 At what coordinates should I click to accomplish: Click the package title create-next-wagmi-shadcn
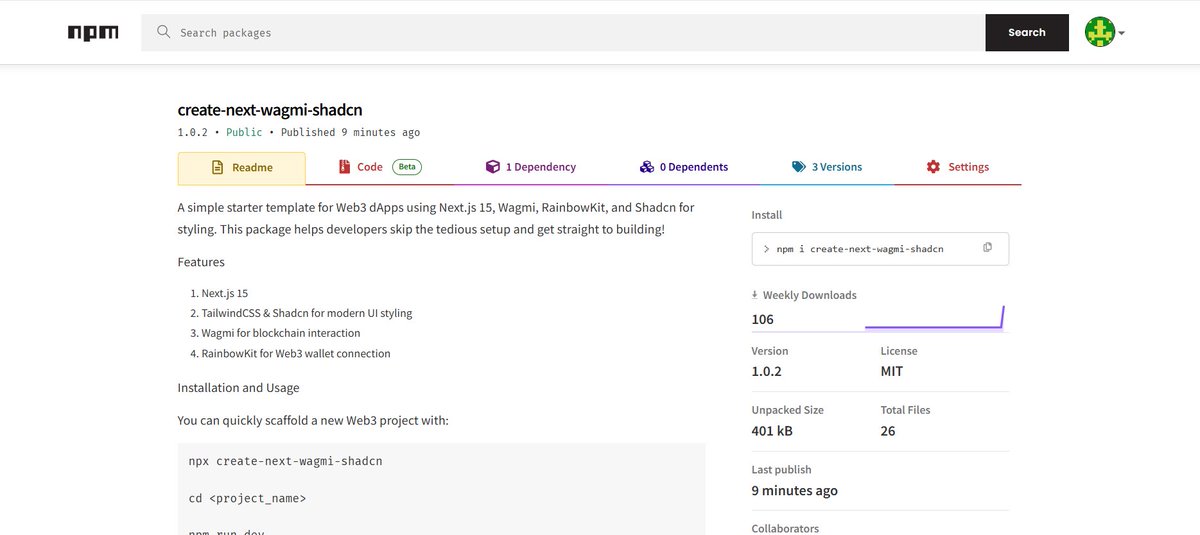tap(270, 110)
